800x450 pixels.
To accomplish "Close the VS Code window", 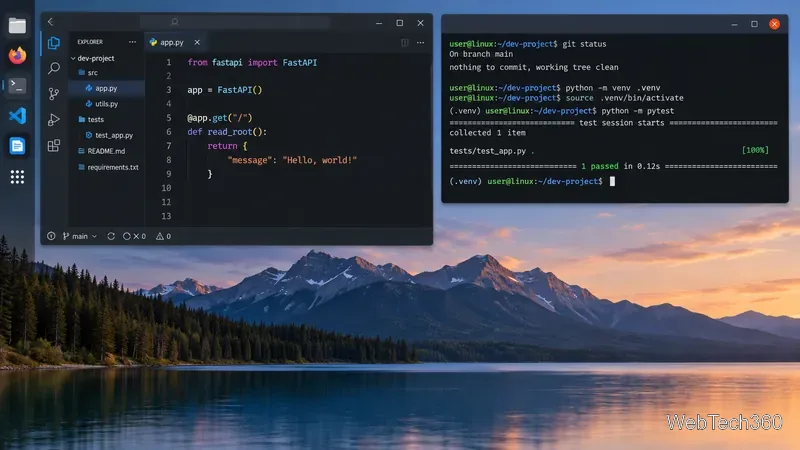I will tap(420, 23).
